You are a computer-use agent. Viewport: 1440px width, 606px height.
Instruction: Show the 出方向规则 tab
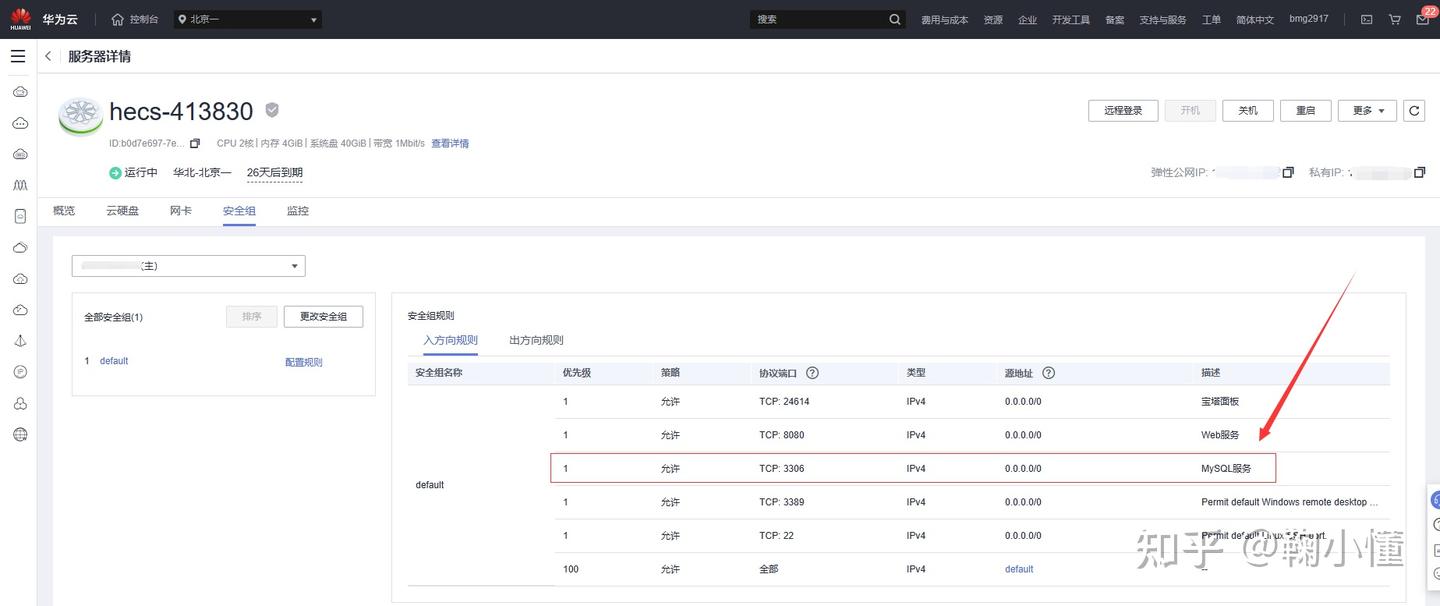coord(536,340)
